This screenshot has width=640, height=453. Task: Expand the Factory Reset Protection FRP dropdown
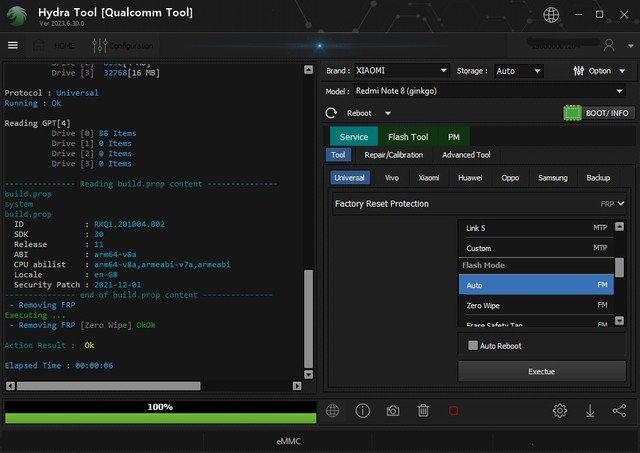[479, 204]
